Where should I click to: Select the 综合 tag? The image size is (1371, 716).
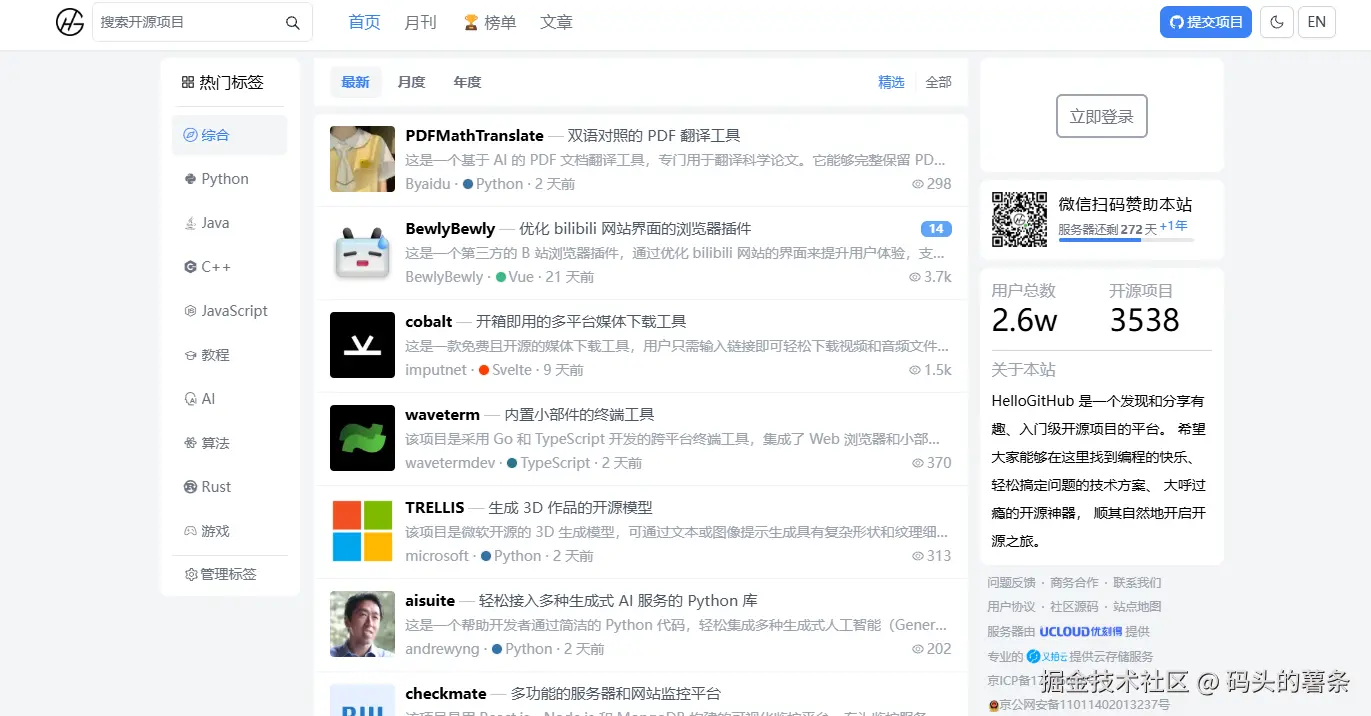click(229, 135)
